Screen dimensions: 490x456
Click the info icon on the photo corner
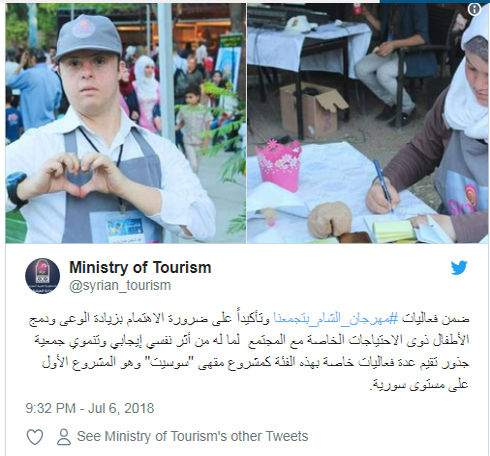474,9
